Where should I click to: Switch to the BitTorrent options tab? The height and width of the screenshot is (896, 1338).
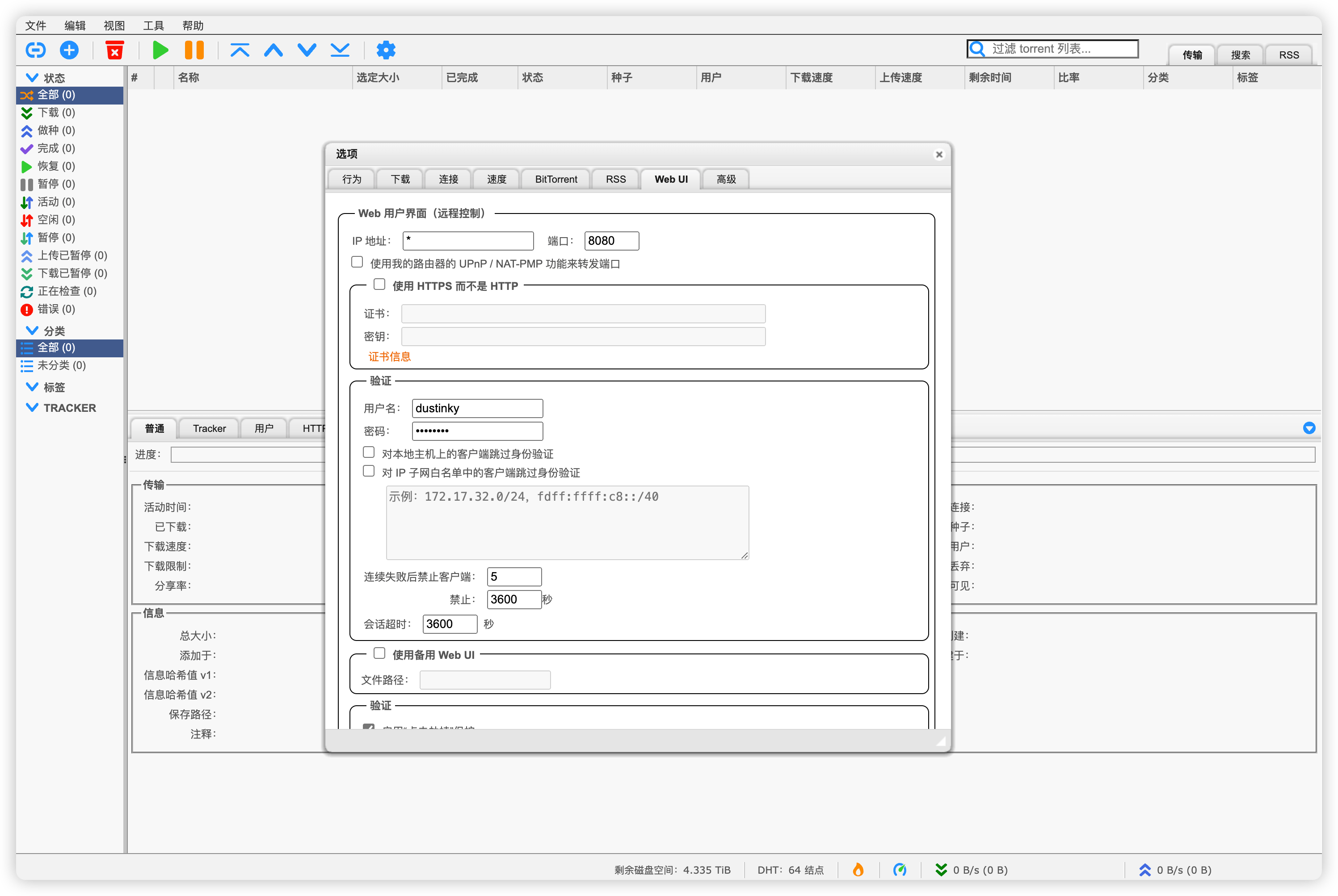coord(555,180)
